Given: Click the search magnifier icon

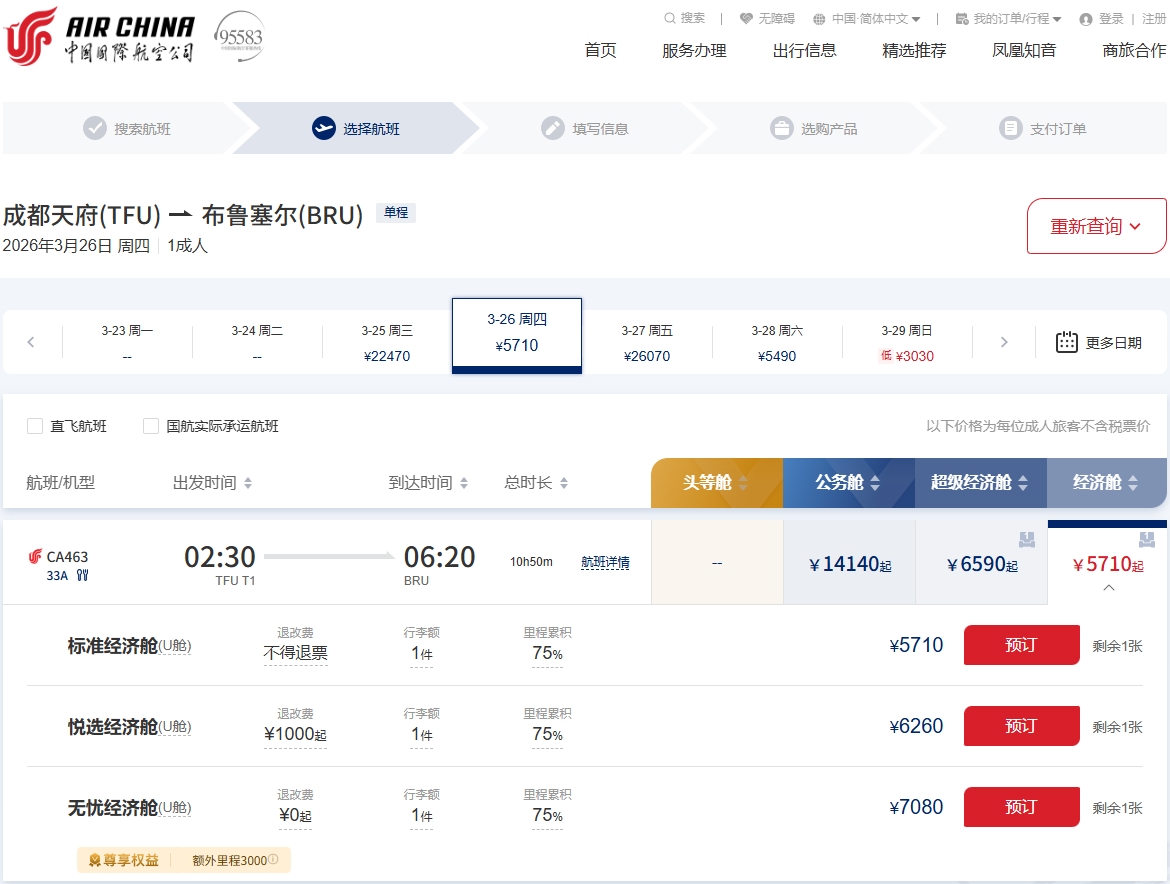Looking at the screenshot, I should pos(670,18).
